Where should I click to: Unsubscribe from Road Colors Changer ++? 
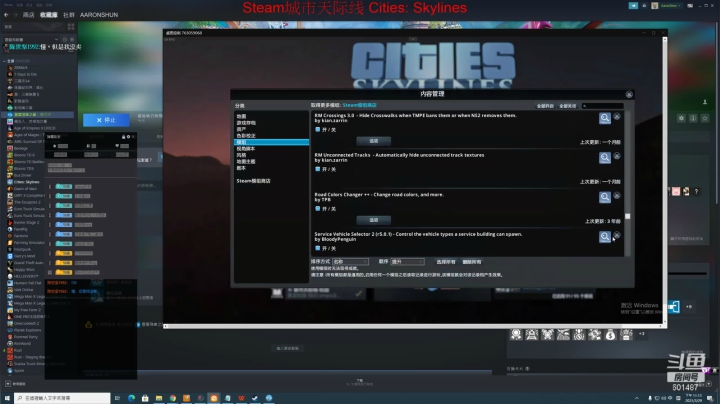(x=617, y=196)
